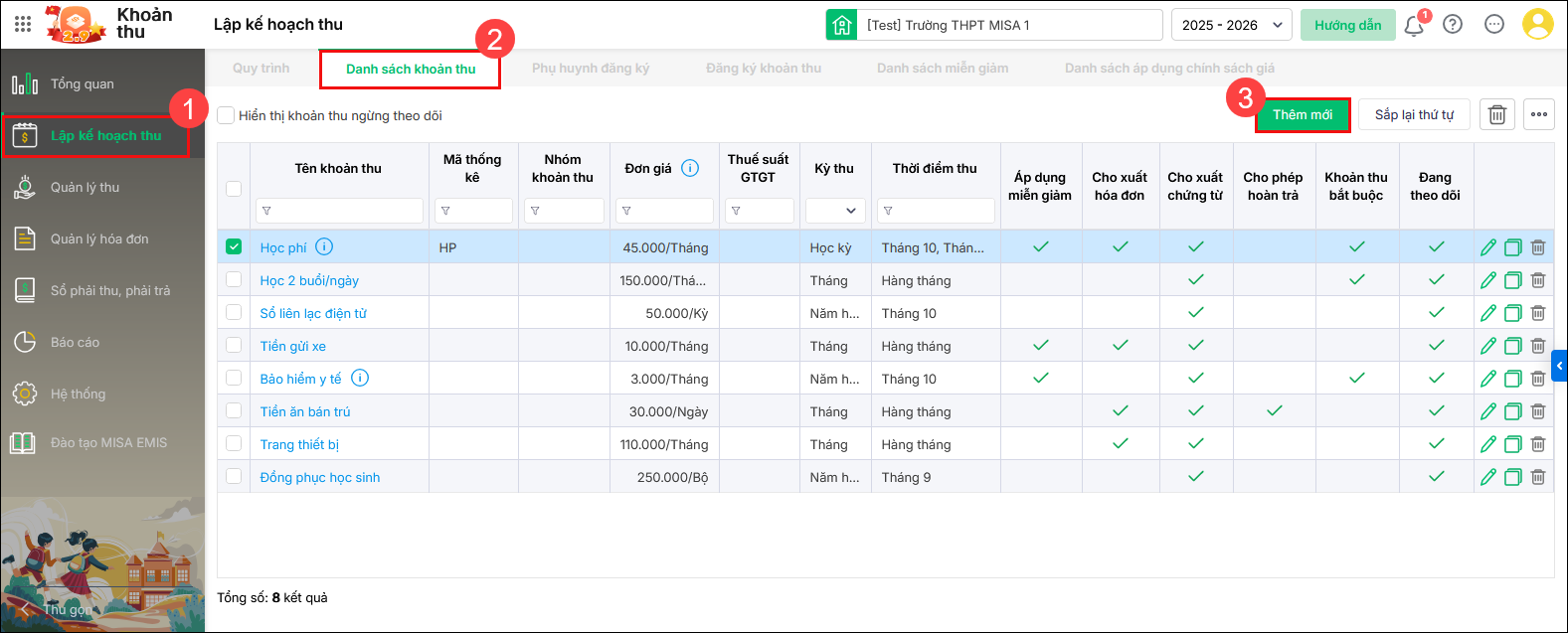The height and width of the screenshot is (633, 1568).
Task: Open the user avatar profile icon
Action: point(1537,25)
